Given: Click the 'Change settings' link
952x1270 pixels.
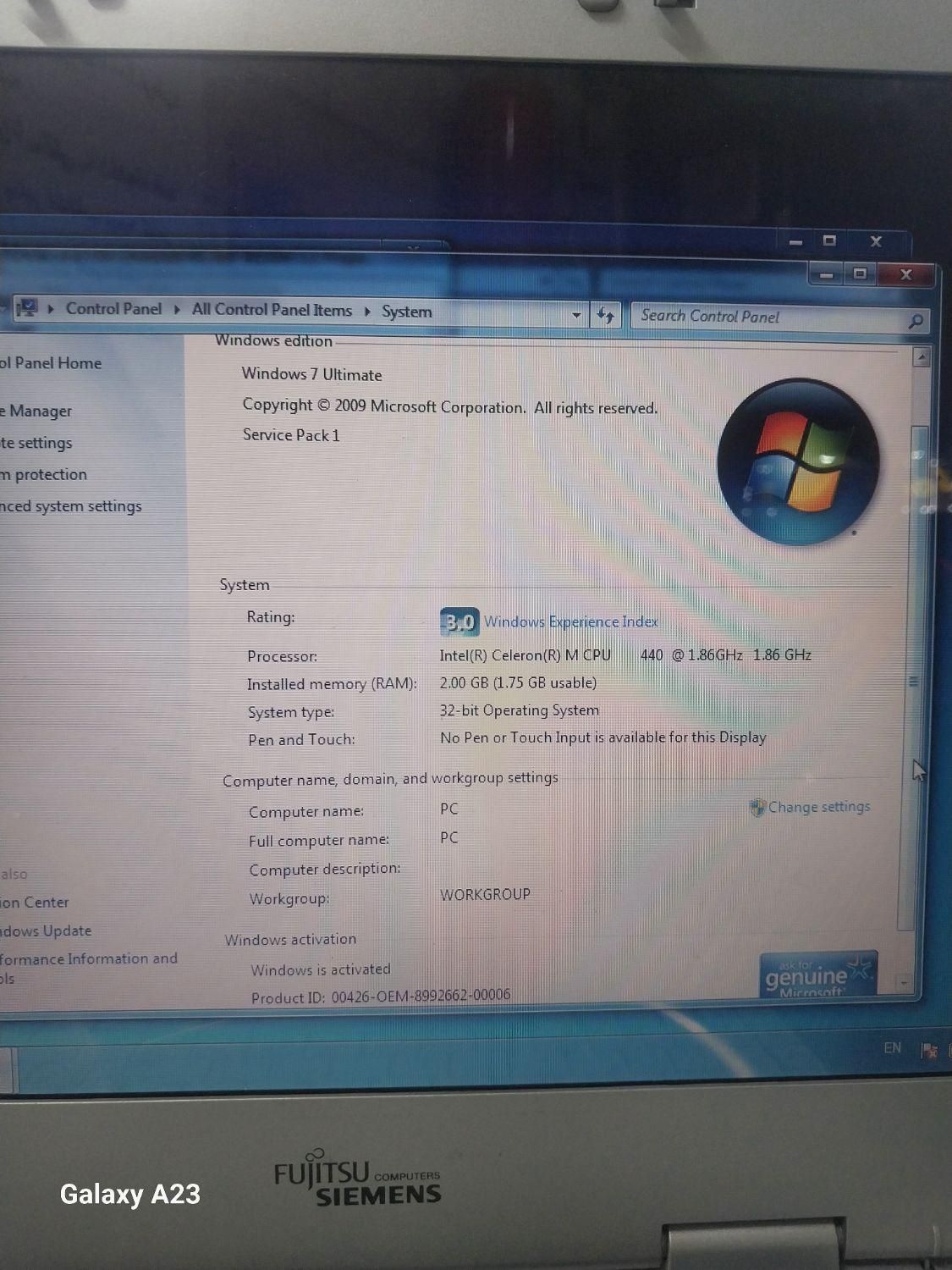Looking at the screenshot, I should 818,807.
